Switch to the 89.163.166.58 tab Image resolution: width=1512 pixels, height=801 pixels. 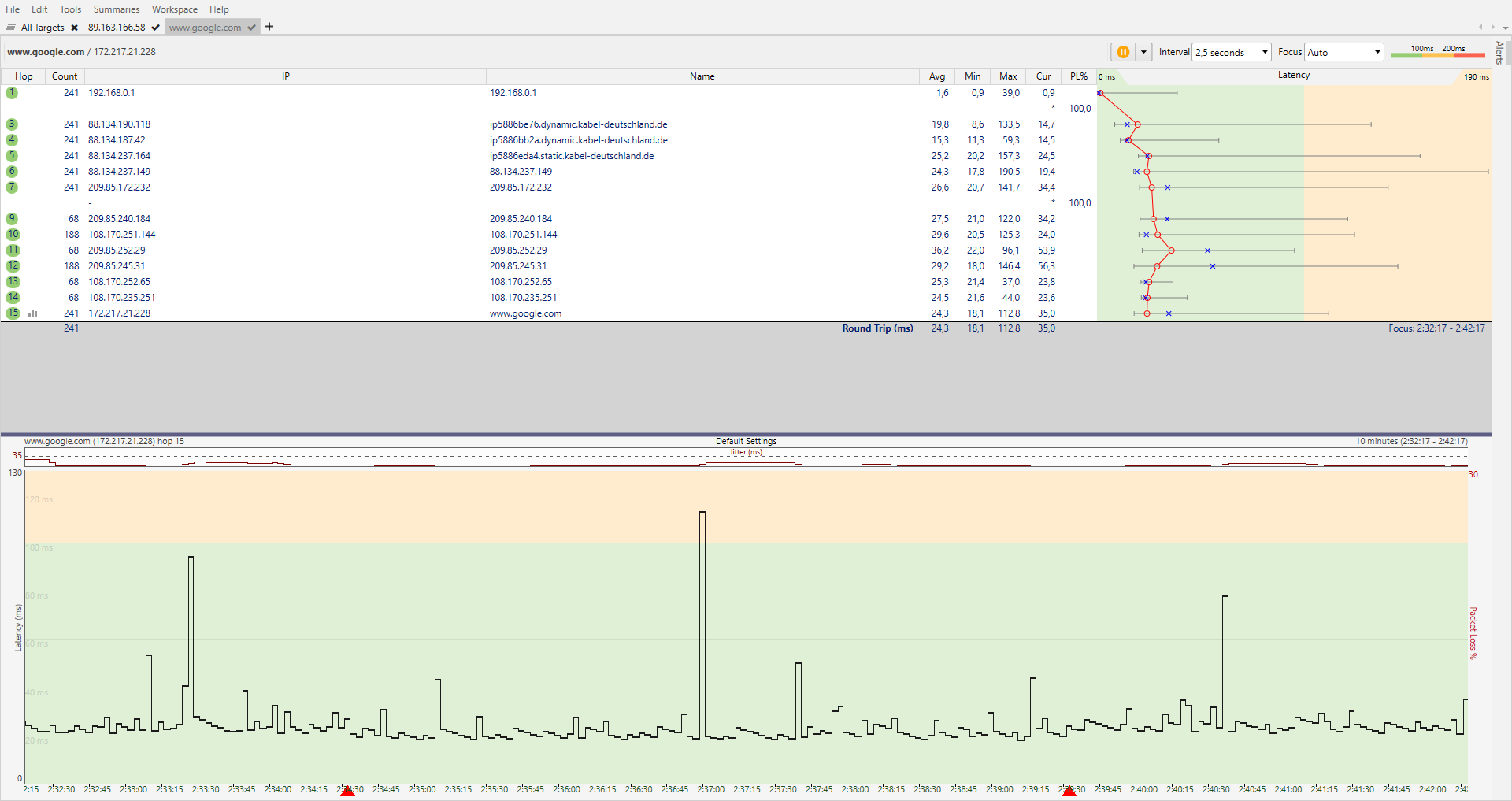tap(117, 27)
